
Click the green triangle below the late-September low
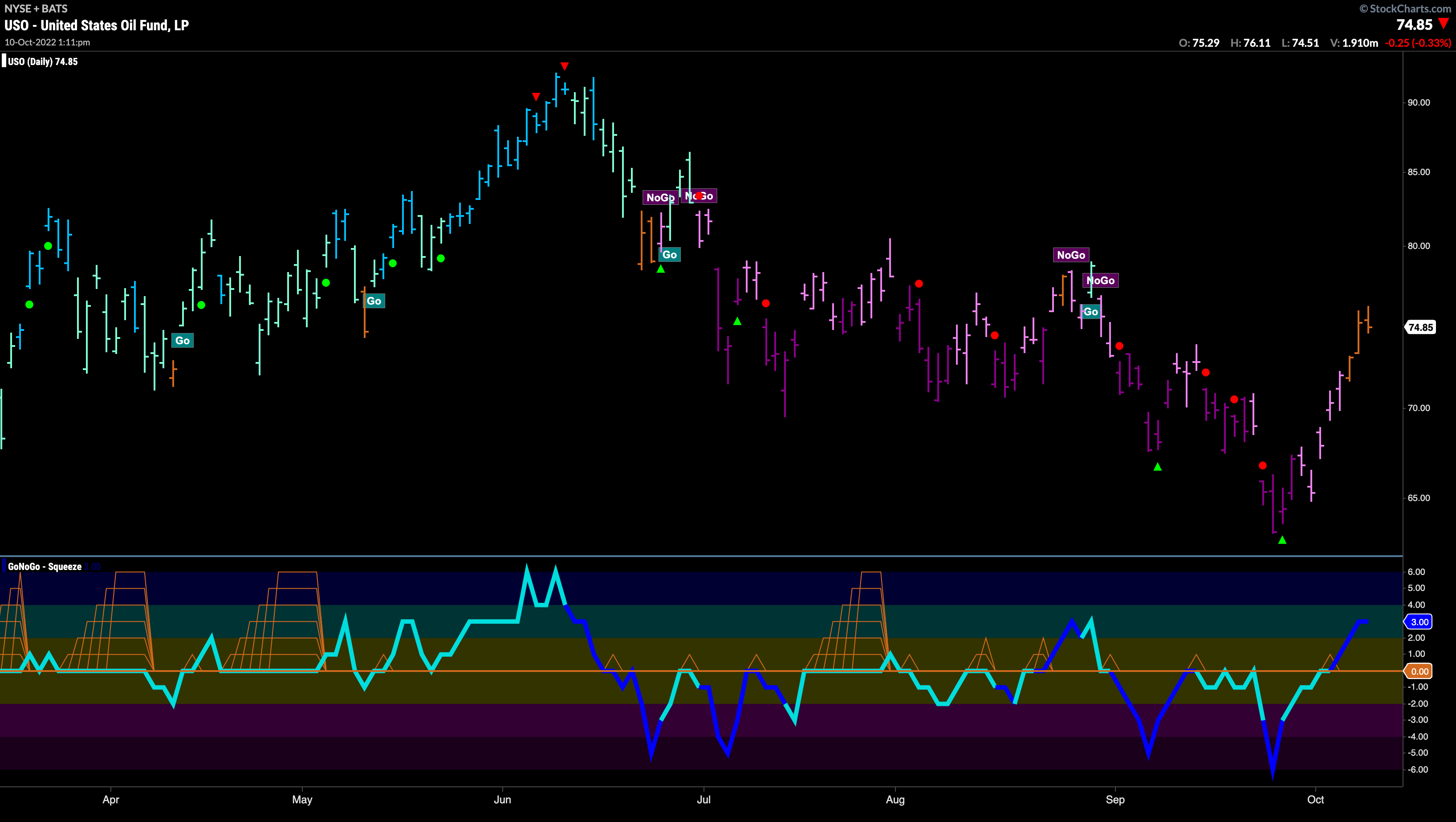[1282, 540]
